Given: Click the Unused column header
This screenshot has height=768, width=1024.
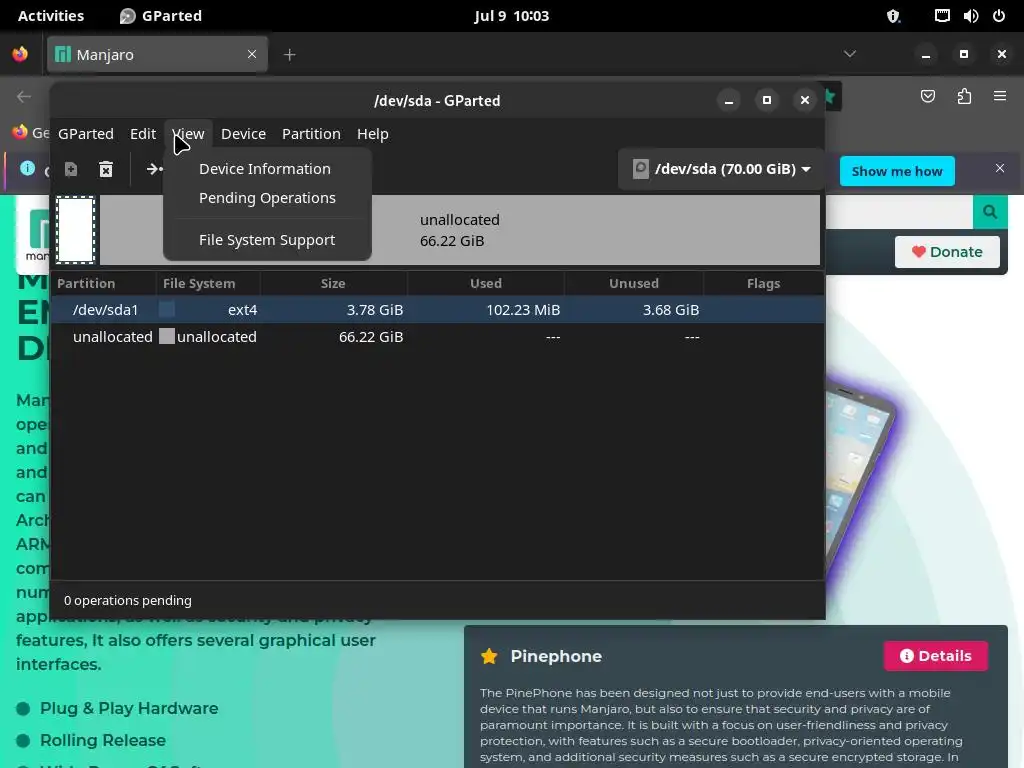Looking at the screenshot, I should pos(634,283).
